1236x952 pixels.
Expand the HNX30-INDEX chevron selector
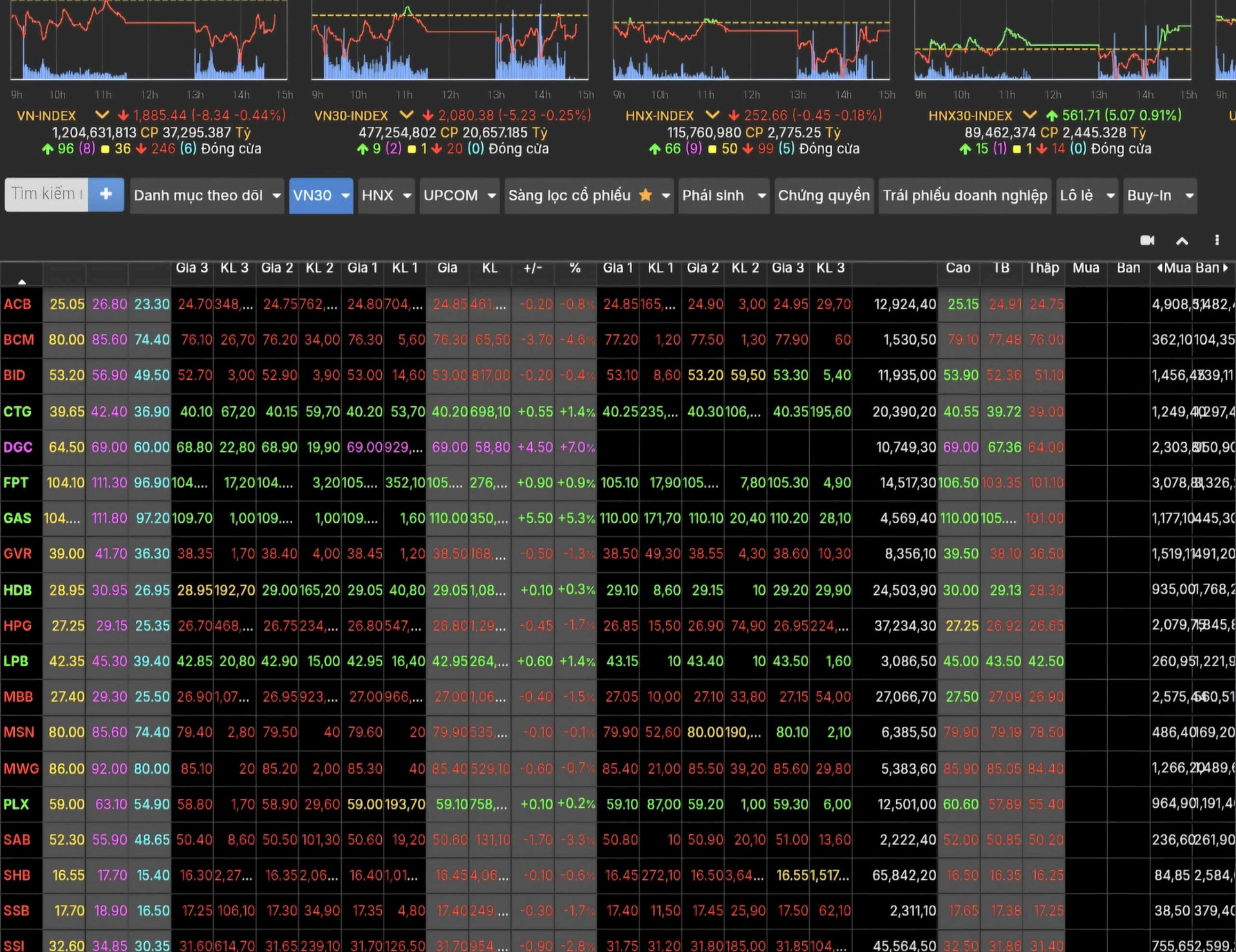click(1030, 115)
